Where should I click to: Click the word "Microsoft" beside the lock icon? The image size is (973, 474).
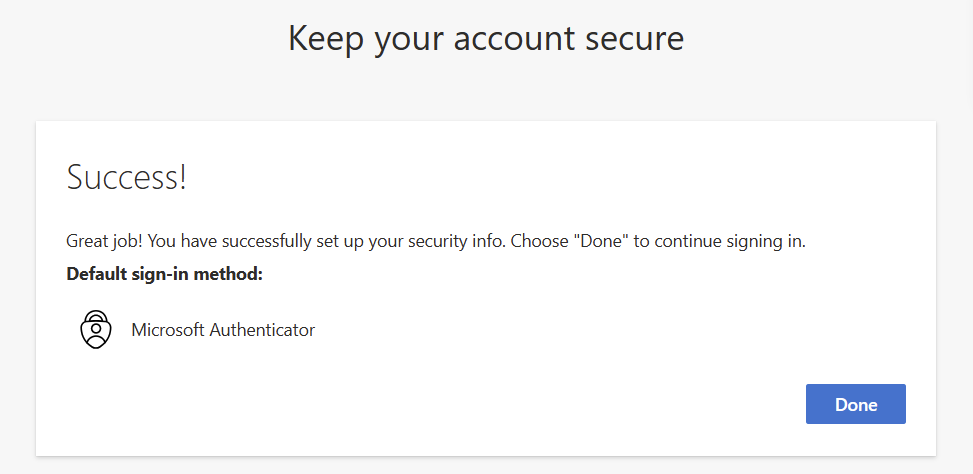(x=168, y=330)
